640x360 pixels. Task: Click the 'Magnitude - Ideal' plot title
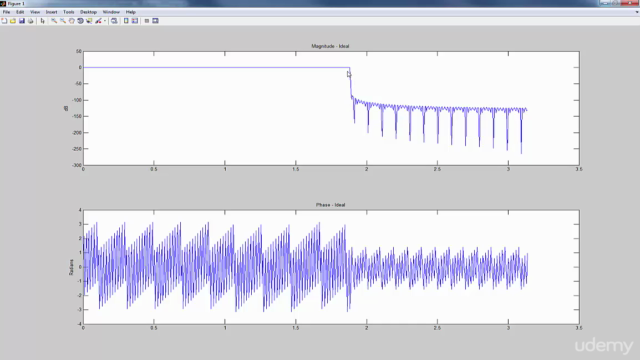click(x=330, y=46)
